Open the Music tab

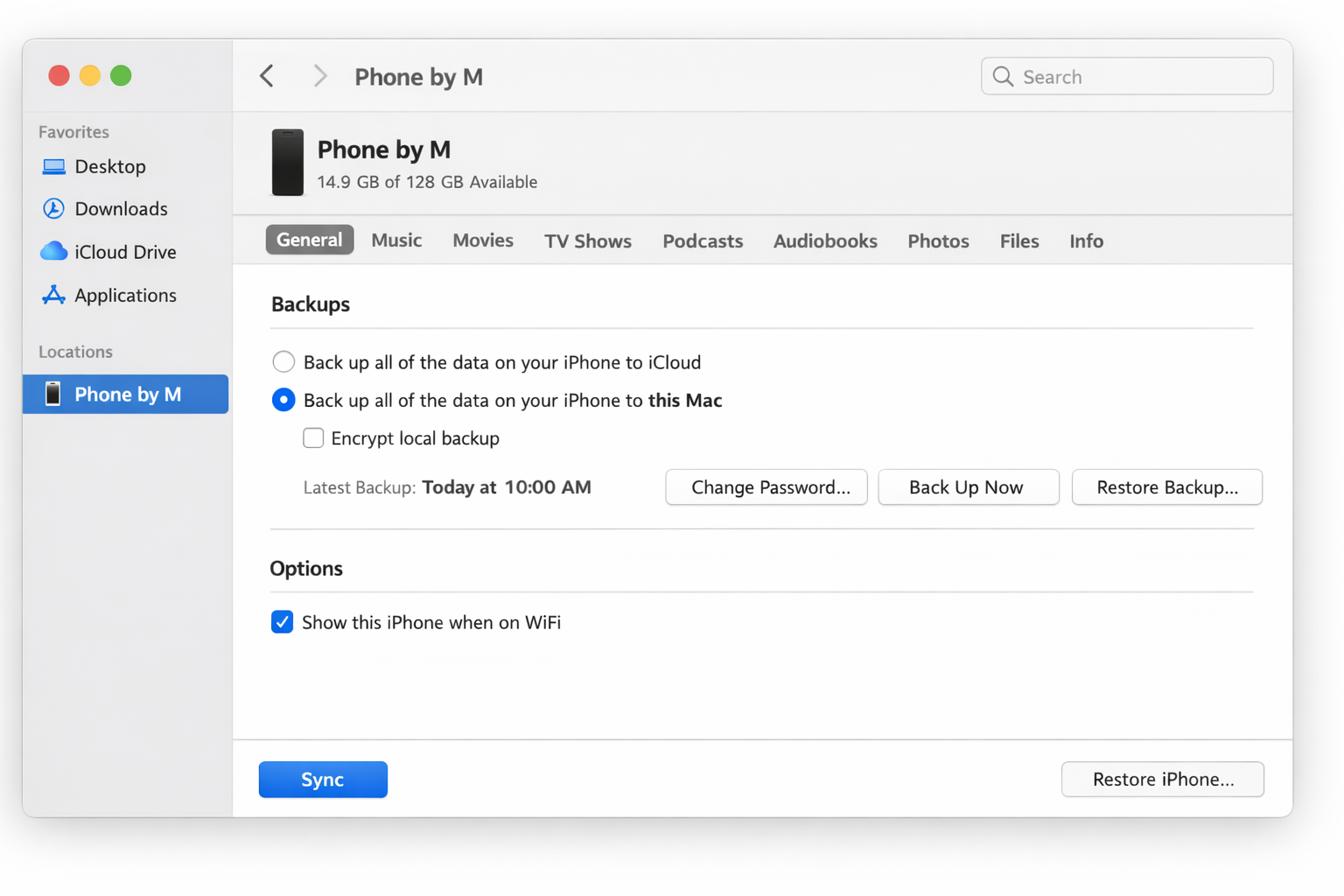[x=396, y=240]
